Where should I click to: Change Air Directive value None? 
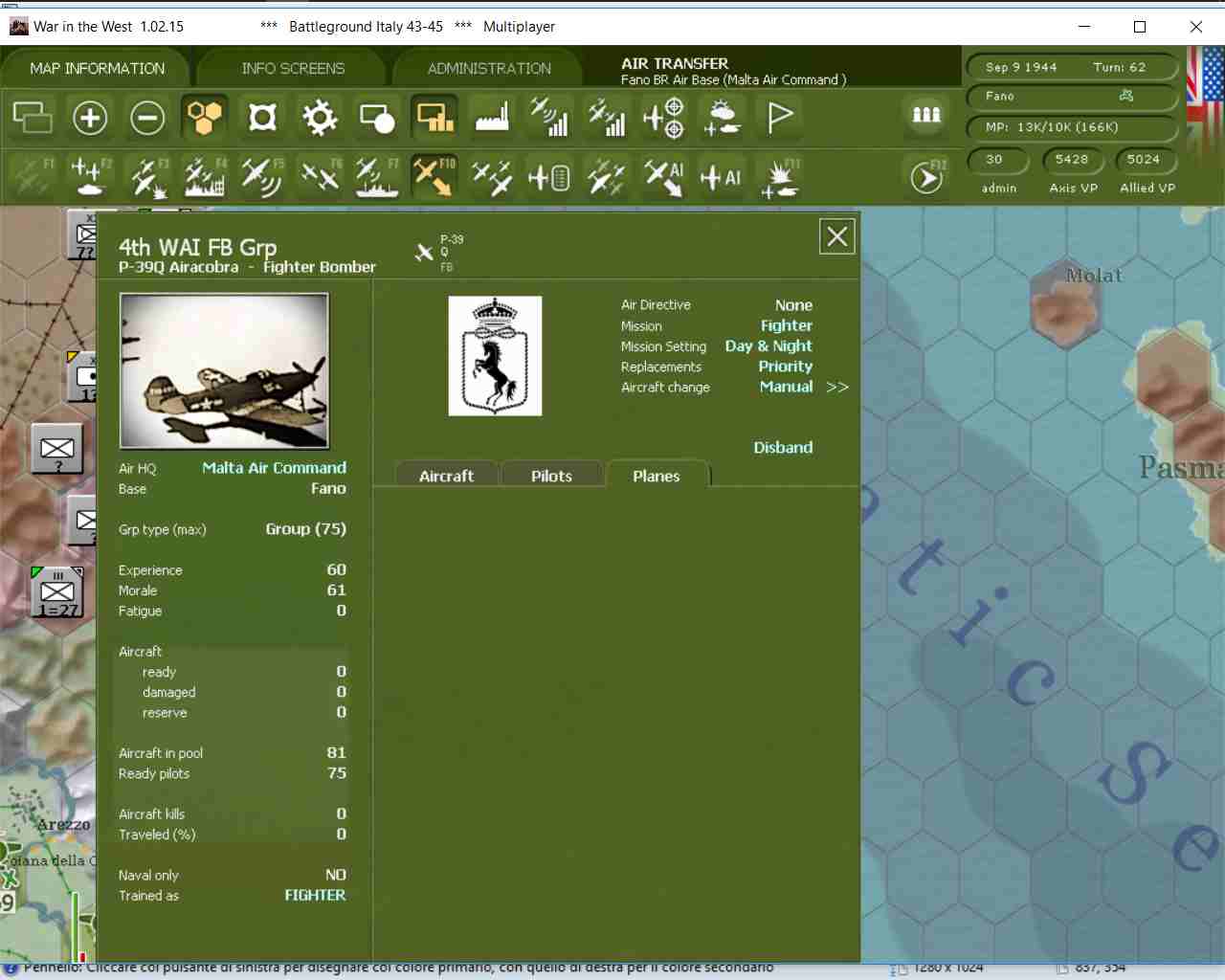793,305
